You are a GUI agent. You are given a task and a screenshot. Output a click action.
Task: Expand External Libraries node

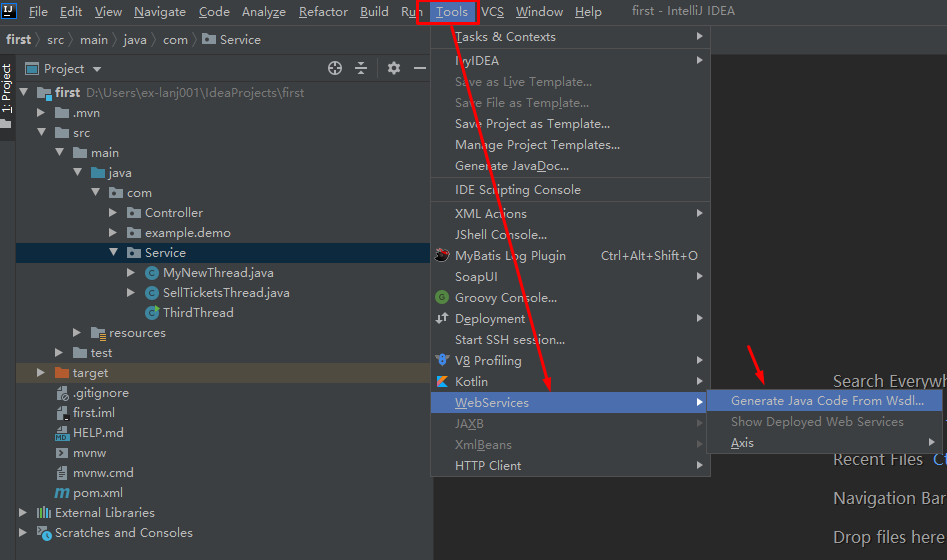pos(23,513)
